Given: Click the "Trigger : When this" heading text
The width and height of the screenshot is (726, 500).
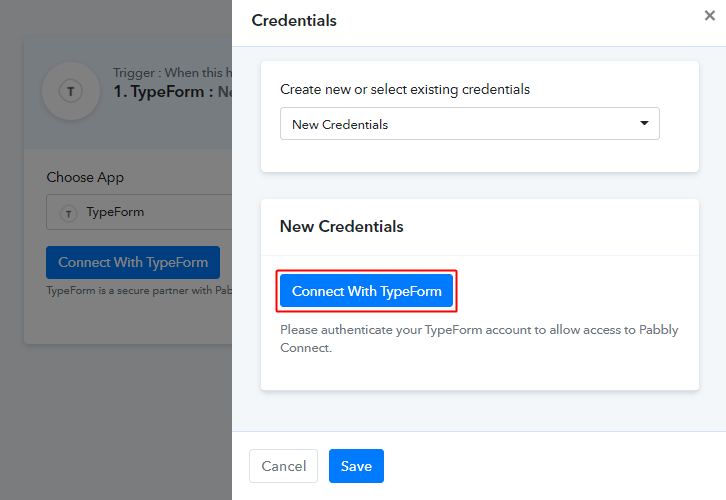Looking at the screenshot, I should [172, 73].
